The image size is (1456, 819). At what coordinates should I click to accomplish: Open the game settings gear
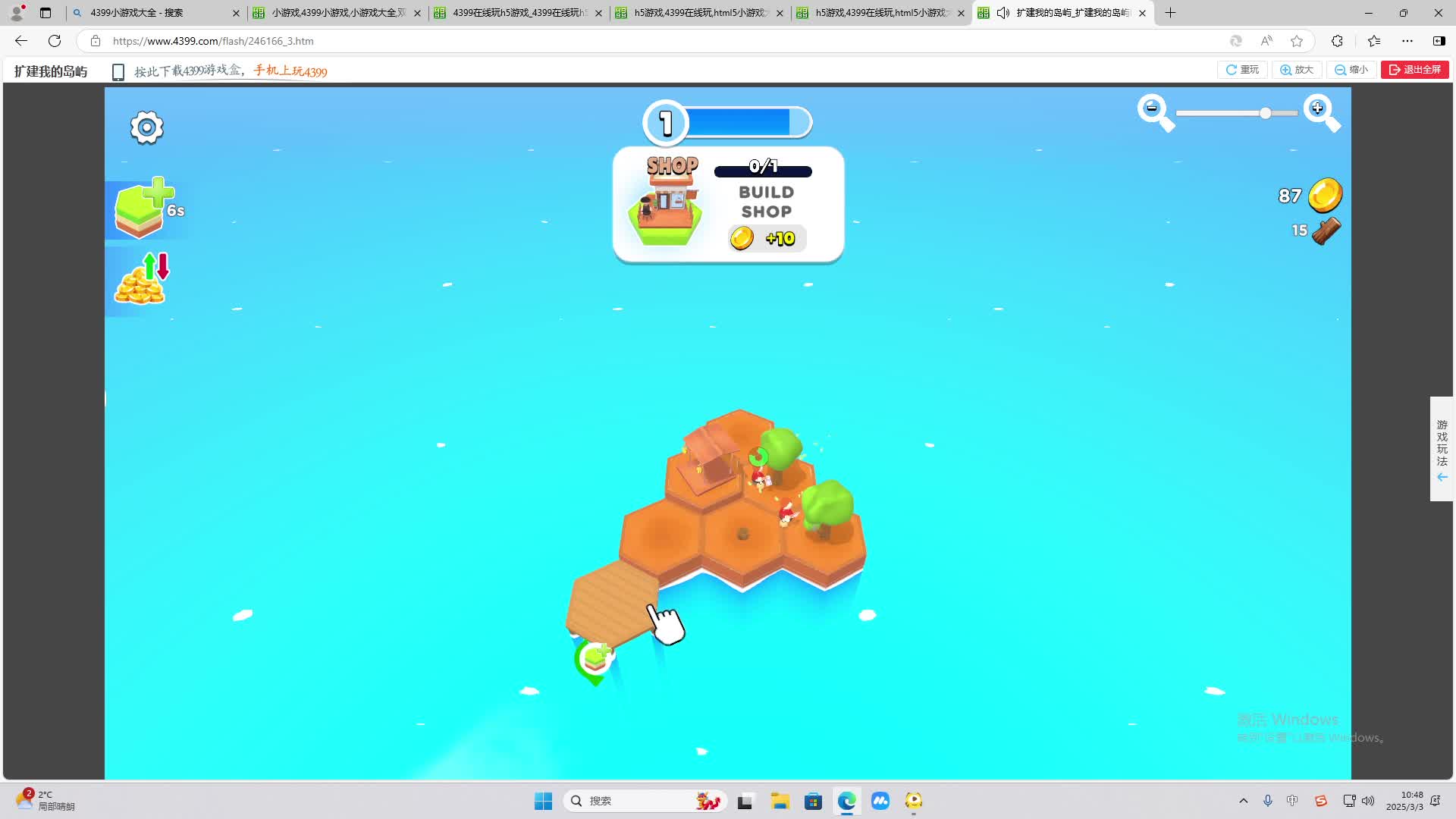146,127
